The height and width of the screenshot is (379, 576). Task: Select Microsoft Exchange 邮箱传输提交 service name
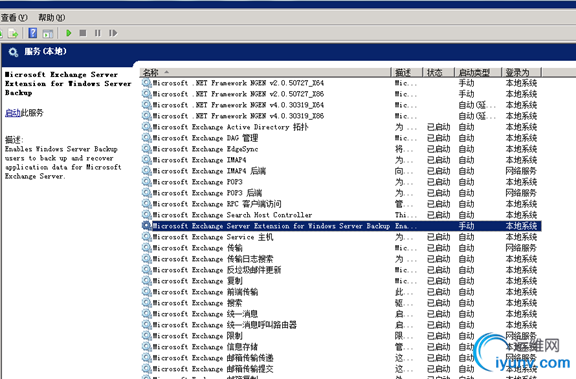[213, 369]
